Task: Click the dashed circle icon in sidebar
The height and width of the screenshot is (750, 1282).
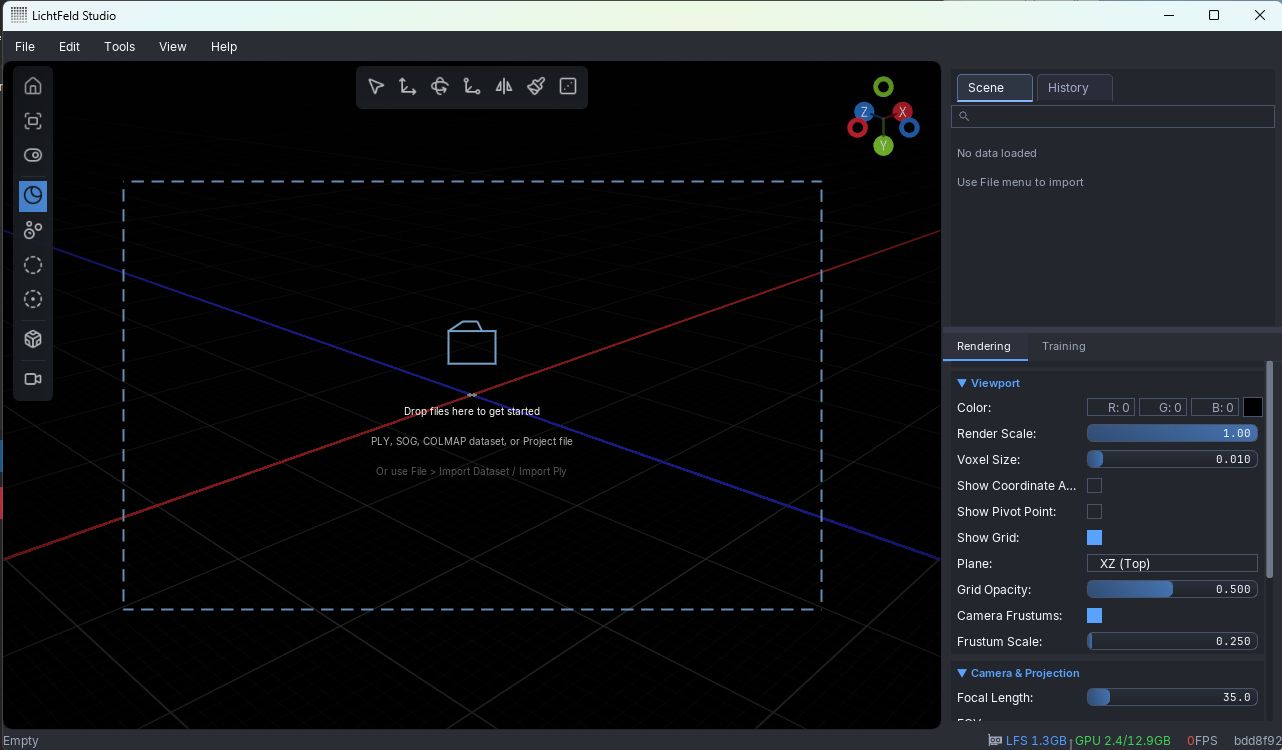Action: (x=33, y=265)
